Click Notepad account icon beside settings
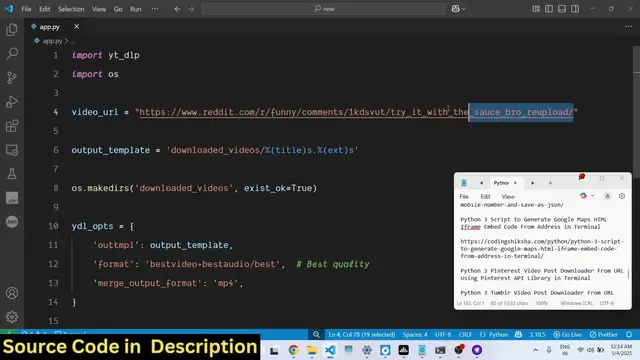The width and height of the screenshot is (640, 360). coord(607,196)
